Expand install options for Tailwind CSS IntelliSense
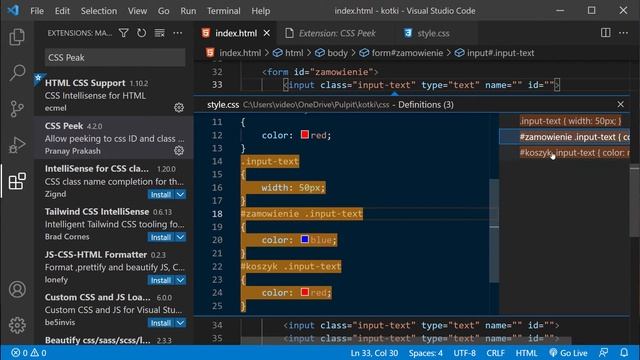 pyautogui.click(x=180, y=238)
